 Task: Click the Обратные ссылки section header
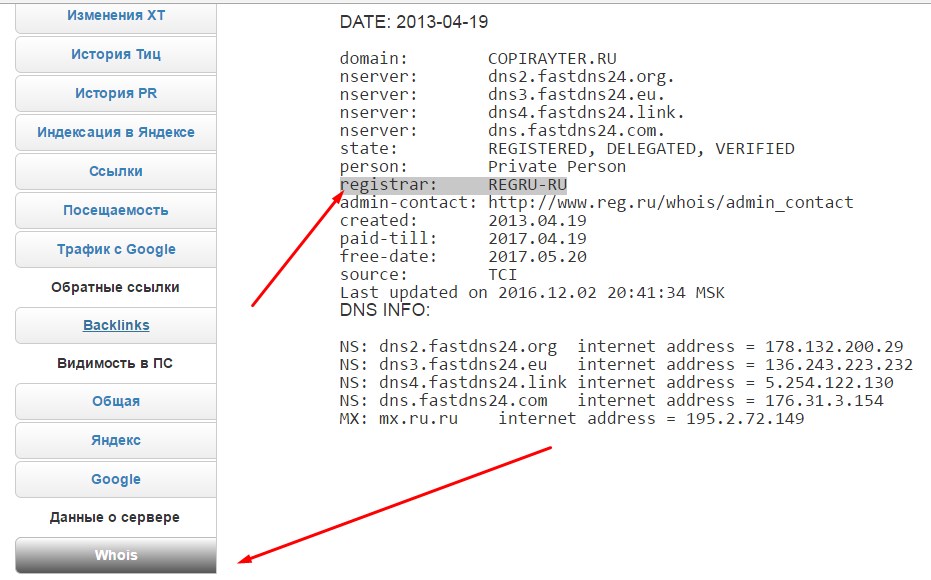[116, 287]
